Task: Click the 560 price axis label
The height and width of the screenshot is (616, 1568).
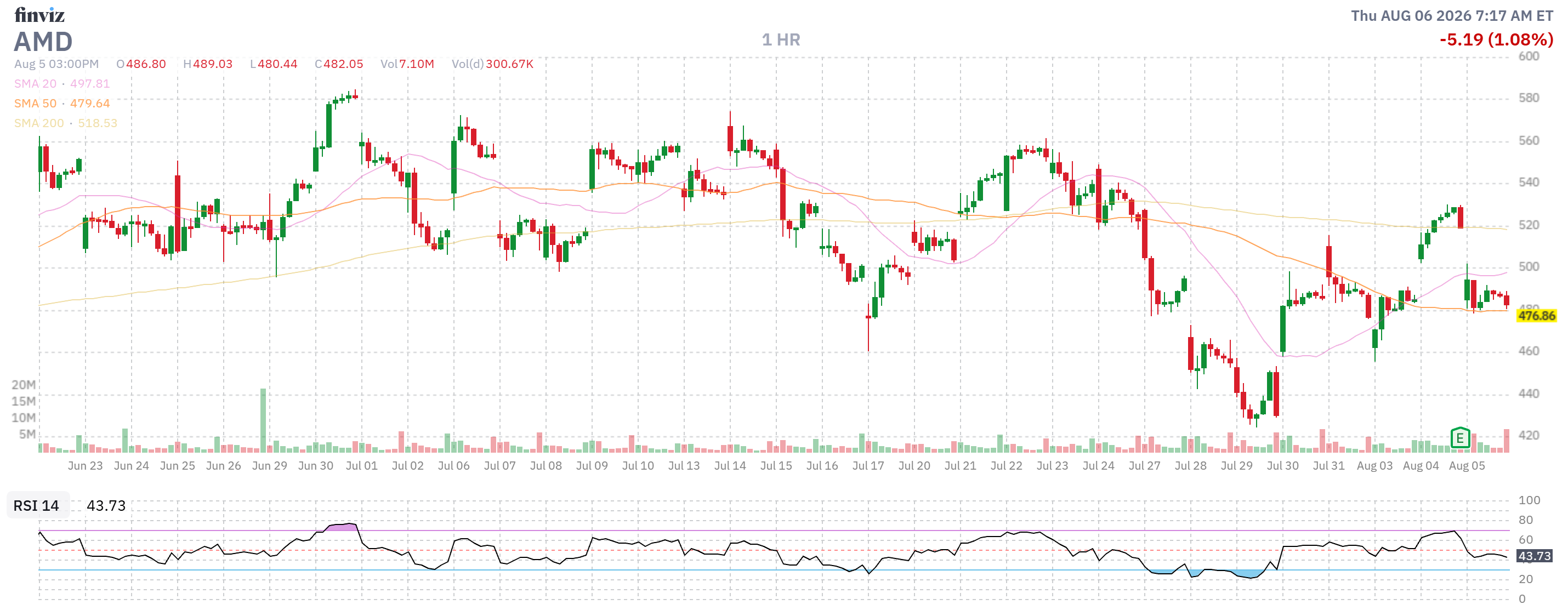Action: (1529, 141)
